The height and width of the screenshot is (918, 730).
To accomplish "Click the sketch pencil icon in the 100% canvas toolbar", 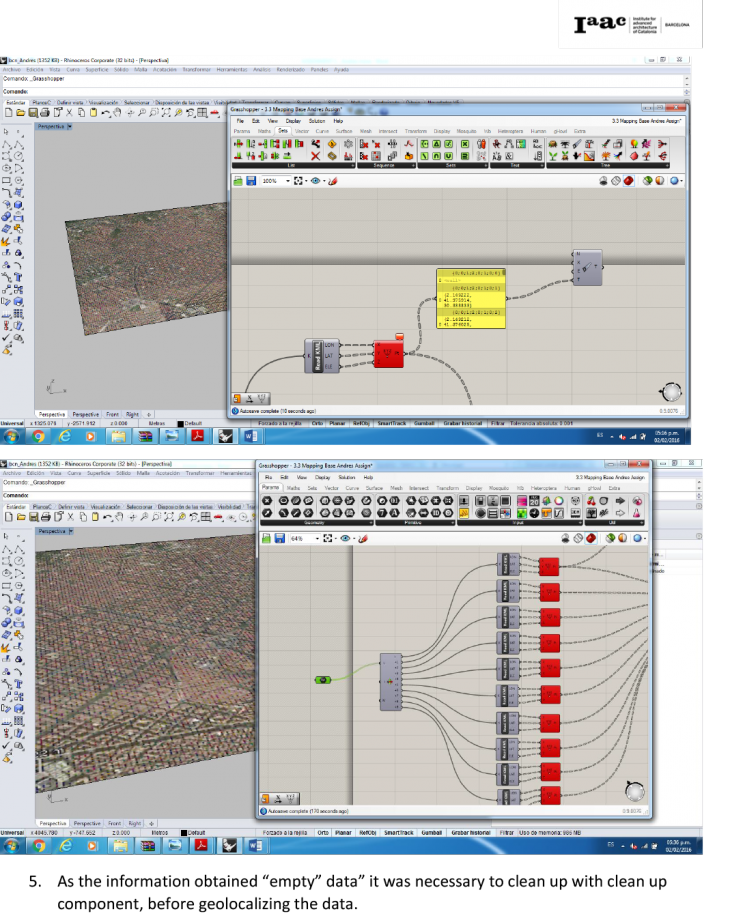I will (334, 181).
